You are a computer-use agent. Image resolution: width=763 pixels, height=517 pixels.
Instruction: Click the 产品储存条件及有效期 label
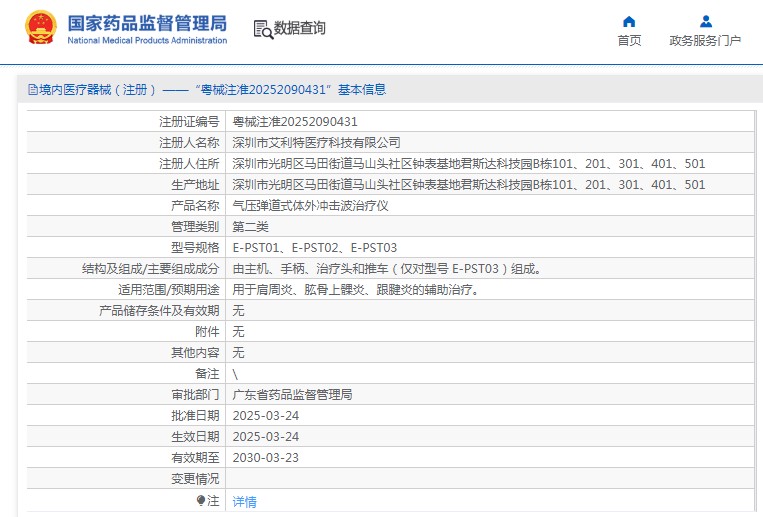pos(159,311)
